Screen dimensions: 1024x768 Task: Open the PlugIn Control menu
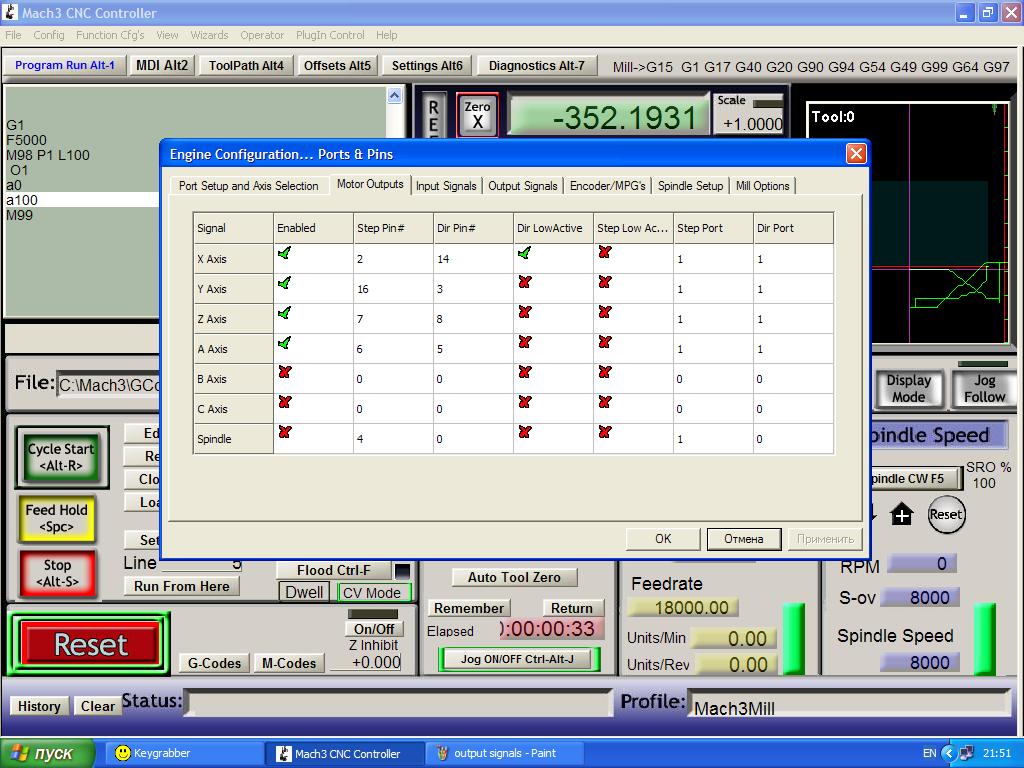[330, 35]
